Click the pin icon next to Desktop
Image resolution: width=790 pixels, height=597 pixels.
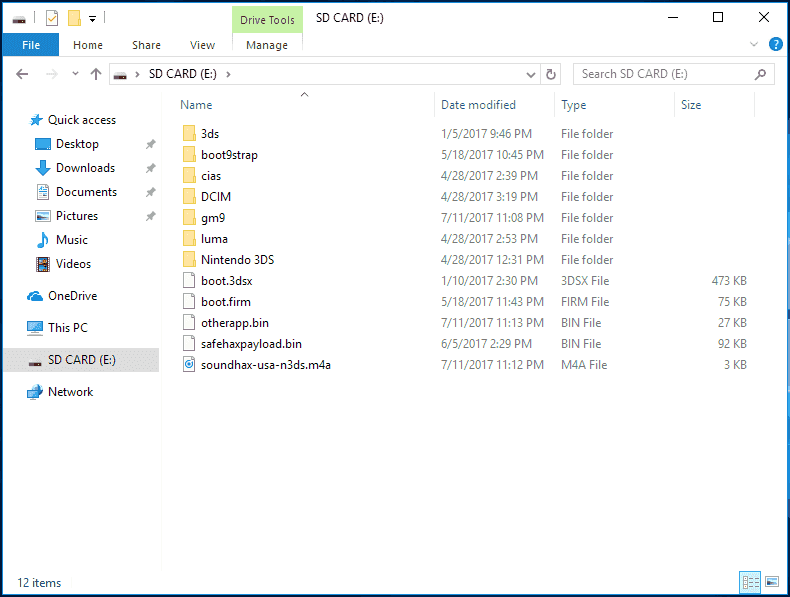click(x=150, y=144)
